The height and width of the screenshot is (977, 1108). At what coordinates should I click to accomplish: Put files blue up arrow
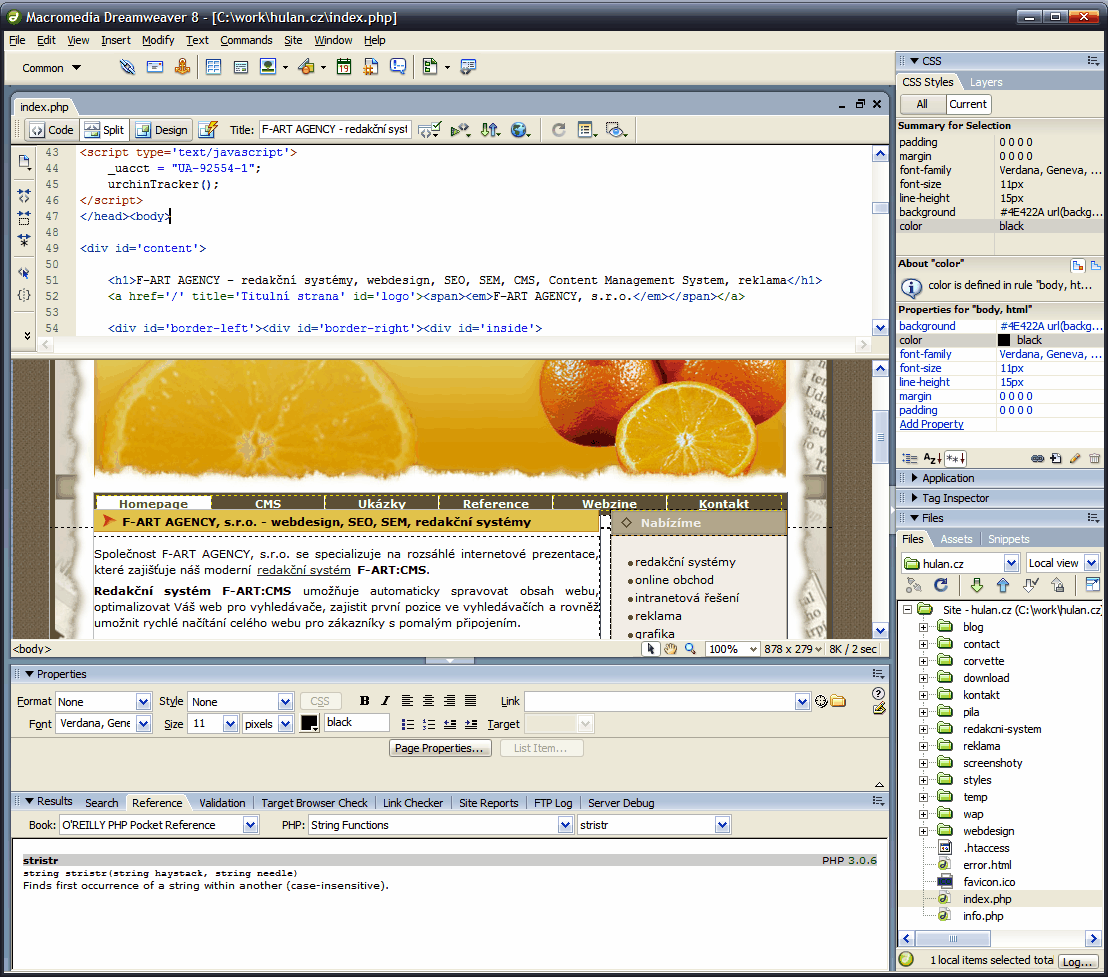click(x=1003, y=585)
